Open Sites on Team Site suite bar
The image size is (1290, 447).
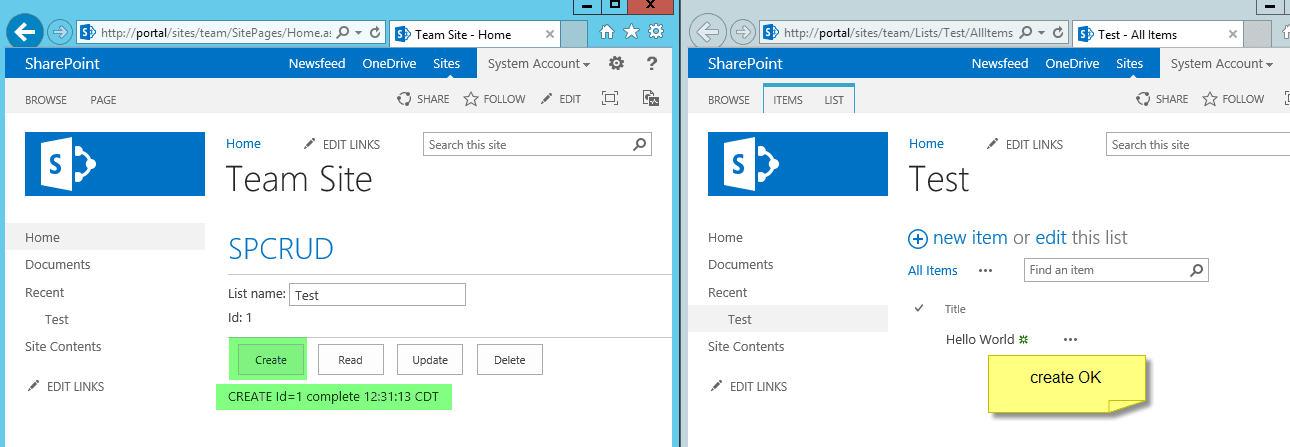tap(447, 63)
